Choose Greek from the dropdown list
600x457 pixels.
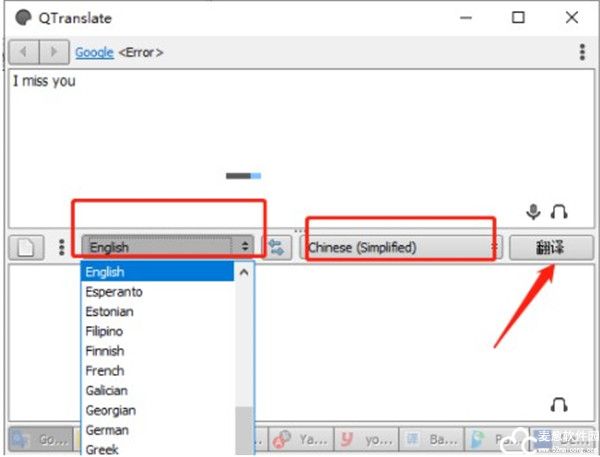157,449
